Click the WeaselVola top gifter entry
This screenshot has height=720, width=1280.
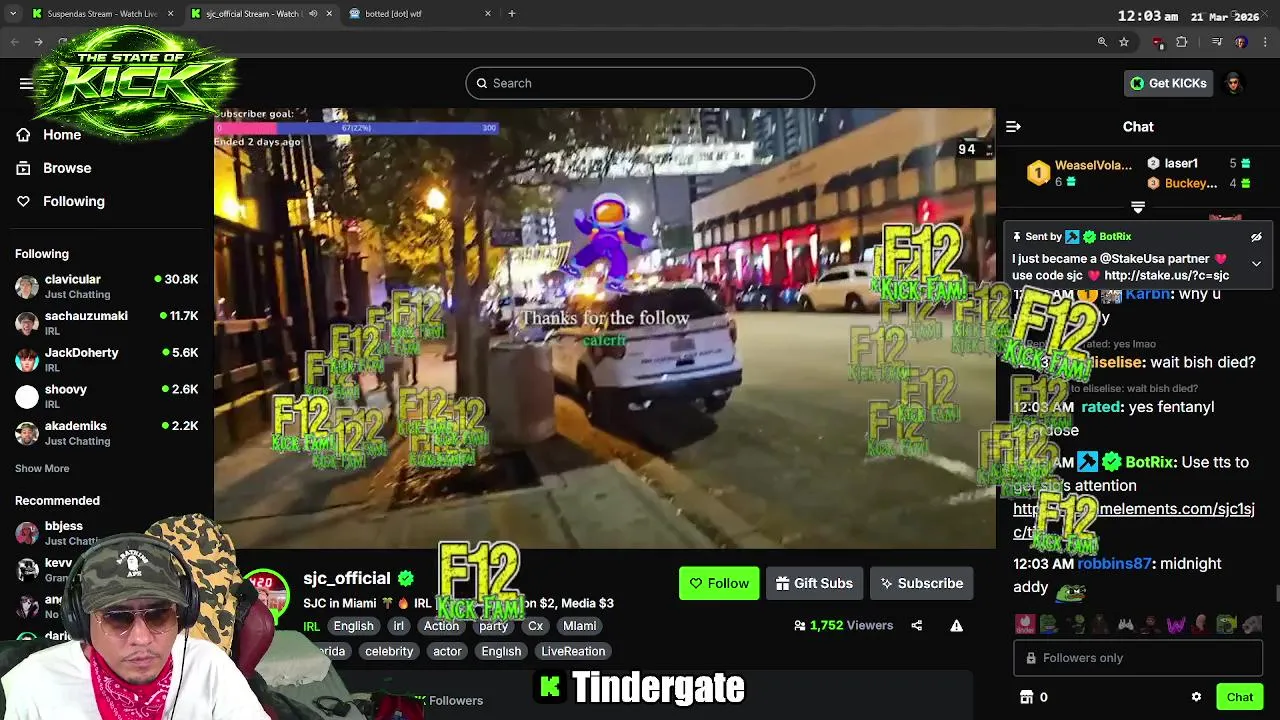click(x=1079, y=173)
